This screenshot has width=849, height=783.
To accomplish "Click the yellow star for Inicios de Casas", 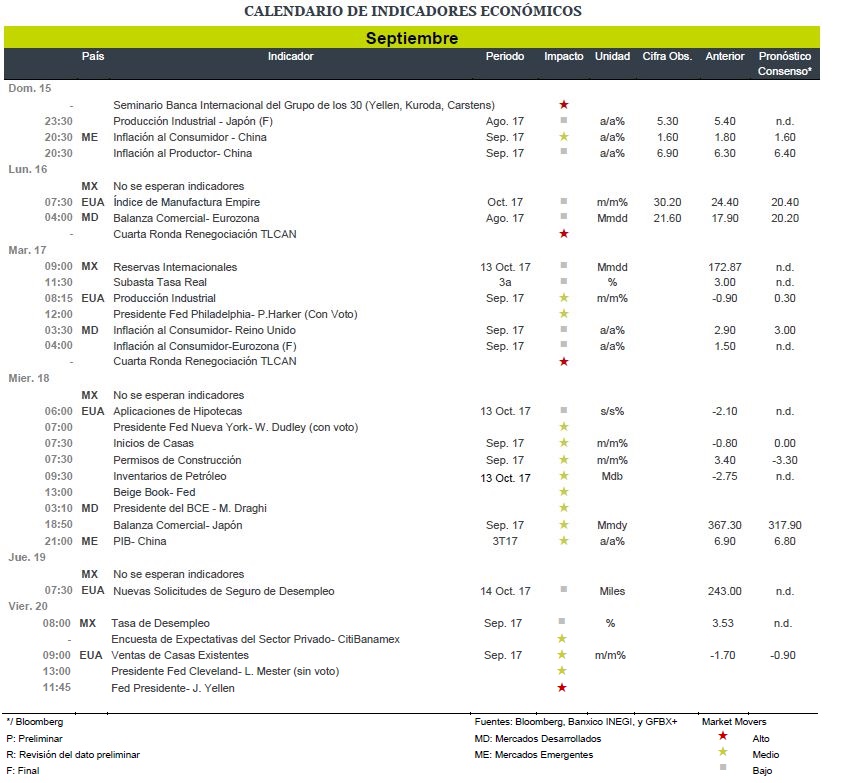I will 564,442.
